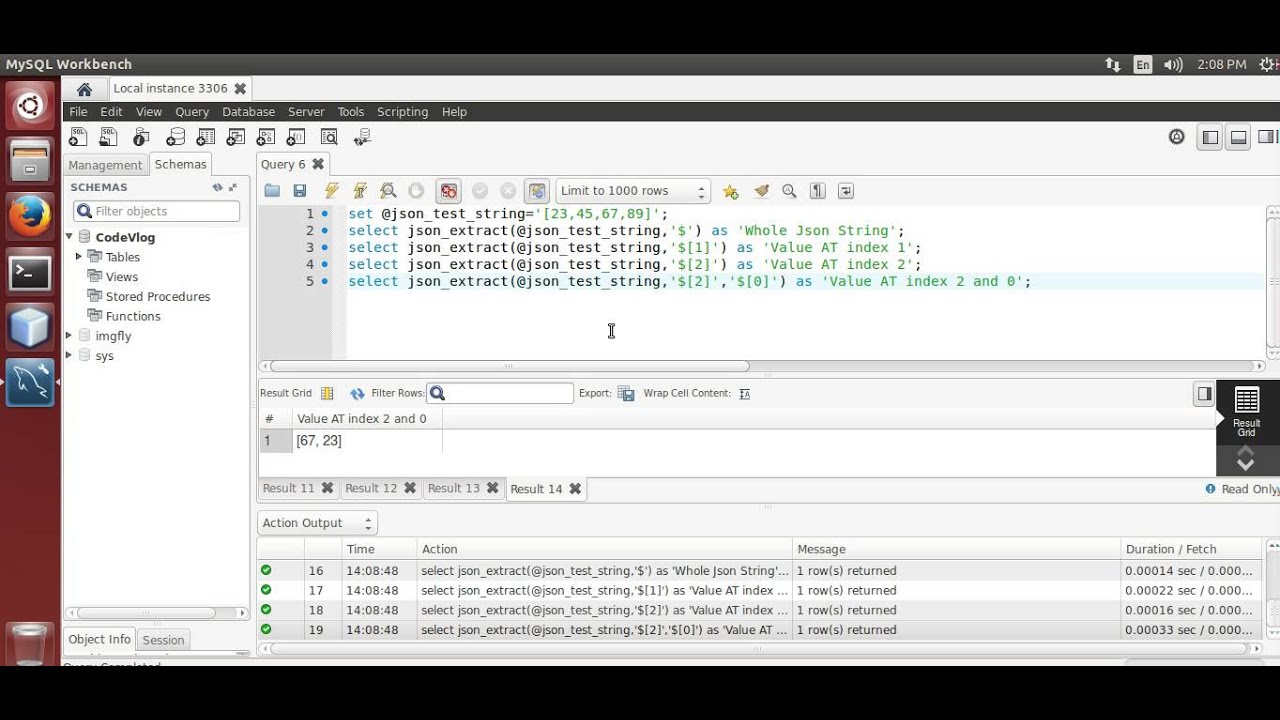The image size is (1280, 720).
Task: Switch to the Management tab
Action: (x=105, y=165)
